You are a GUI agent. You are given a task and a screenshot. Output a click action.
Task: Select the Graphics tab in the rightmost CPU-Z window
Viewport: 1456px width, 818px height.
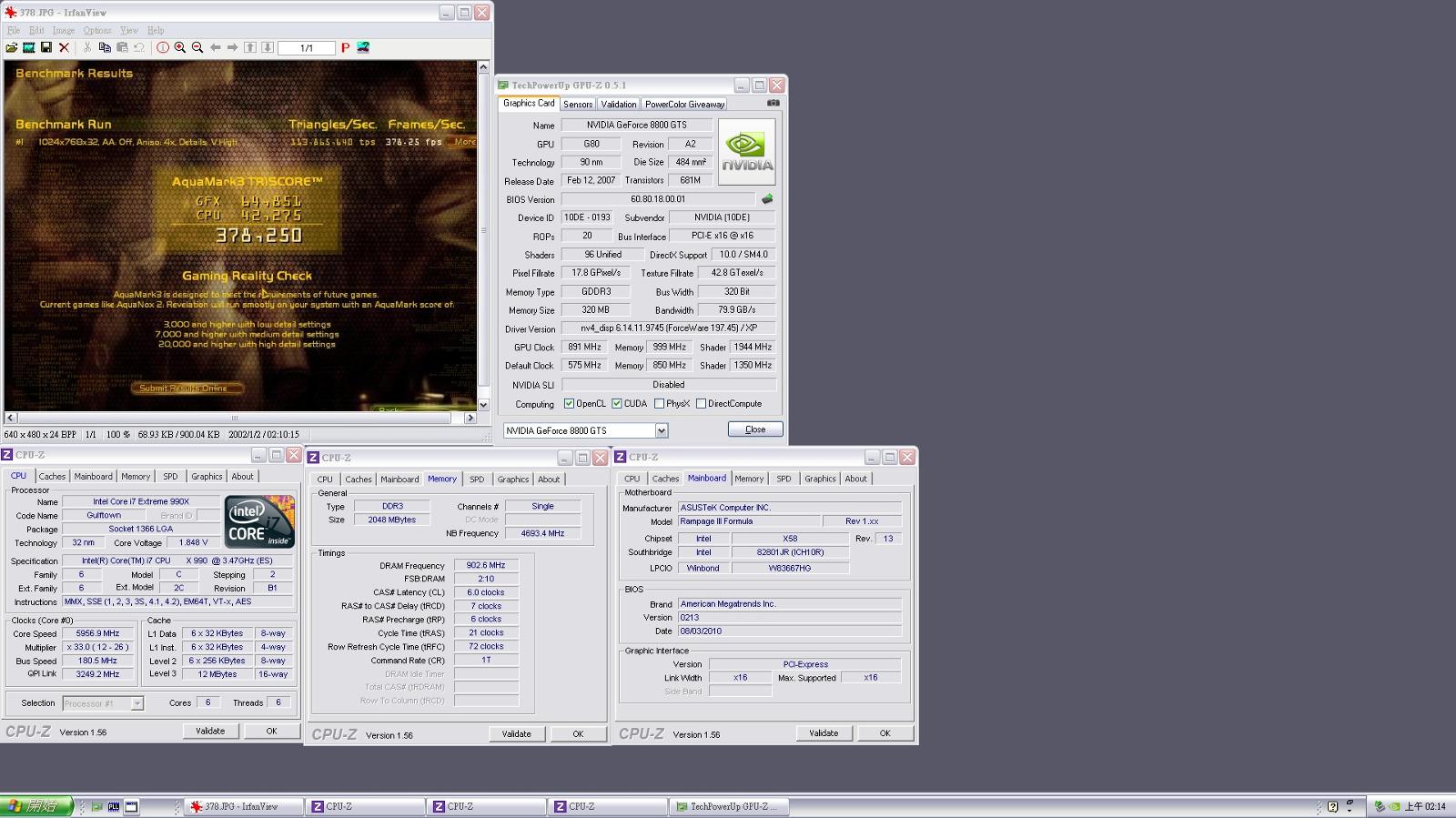pyautogui.click(x=820, y=478)
